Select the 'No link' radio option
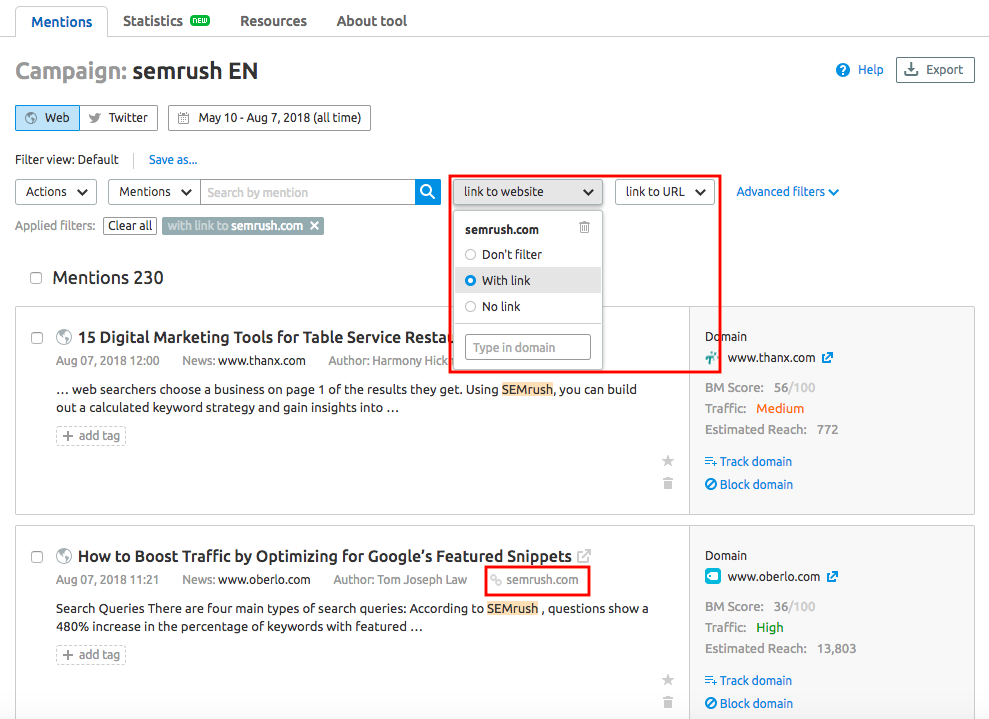This screenshot has width=989, height=719. [471, 307]
